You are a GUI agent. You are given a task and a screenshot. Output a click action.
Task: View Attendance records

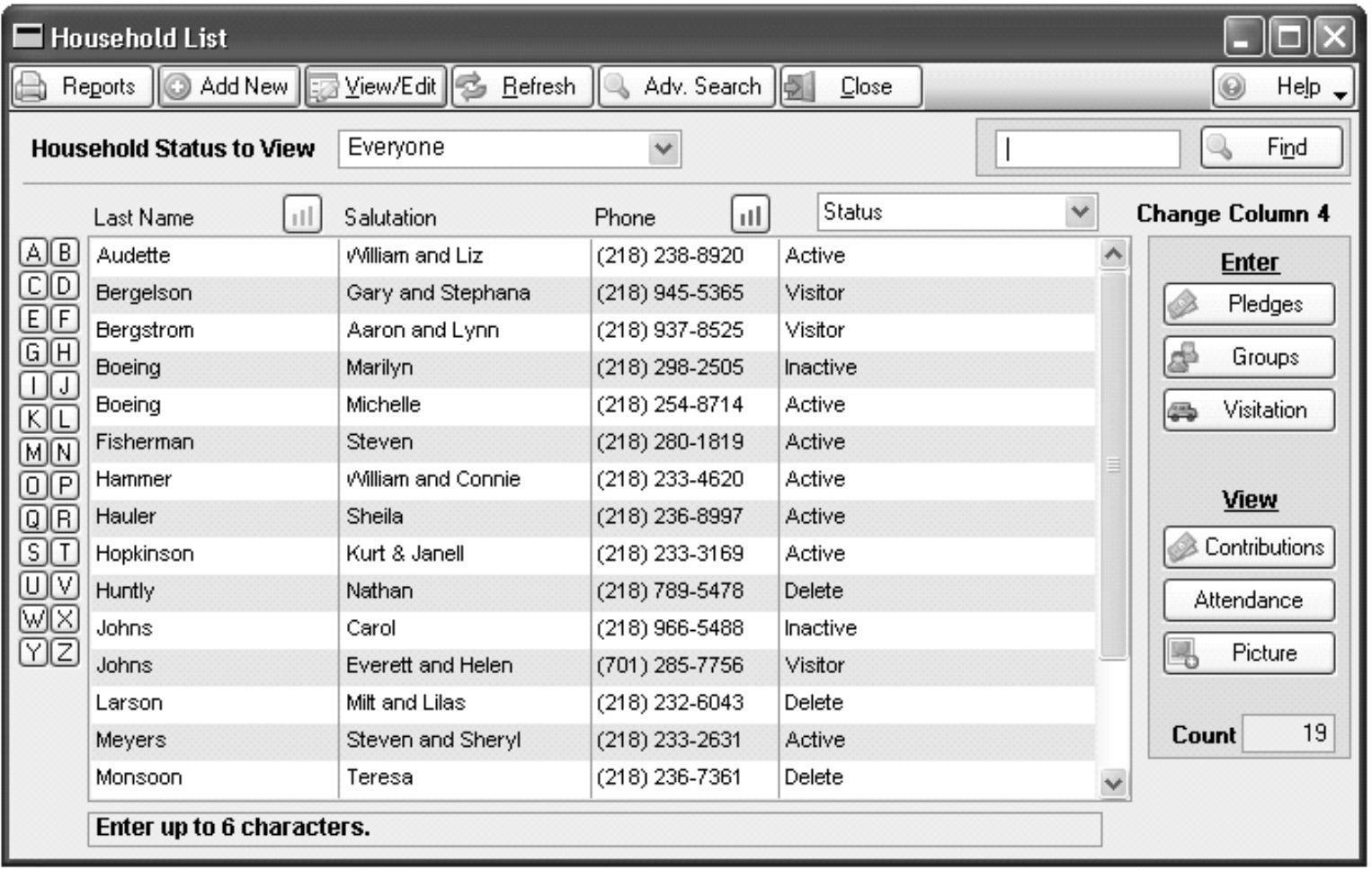coord(1248,600)
